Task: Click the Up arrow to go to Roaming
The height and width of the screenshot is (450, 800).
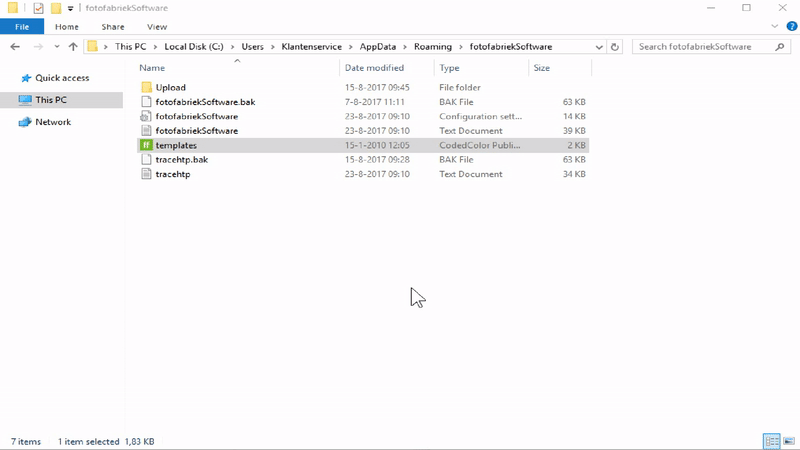Action: pos(73,47)
